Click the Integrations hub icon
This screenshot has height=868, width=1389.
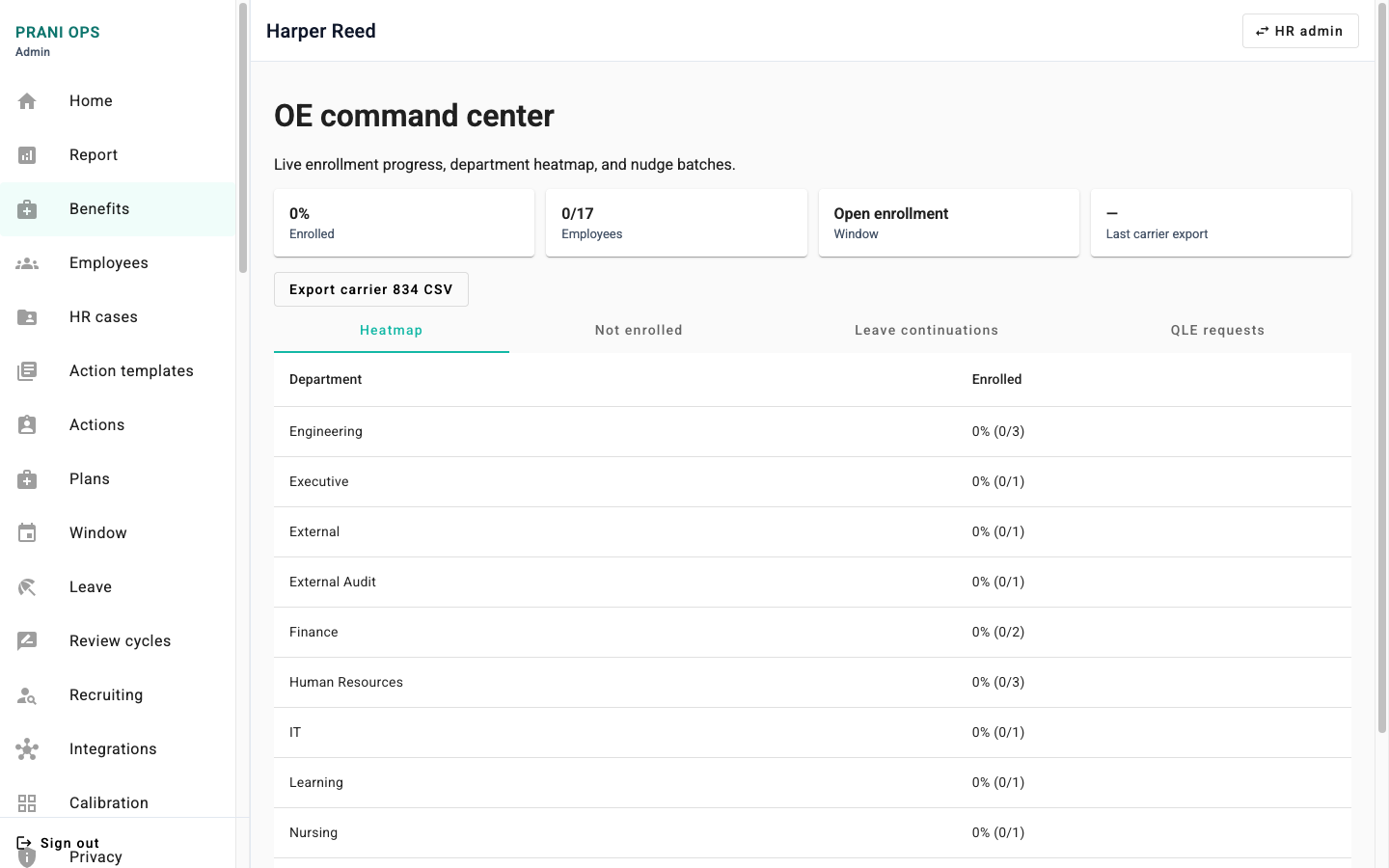point(27,749)
